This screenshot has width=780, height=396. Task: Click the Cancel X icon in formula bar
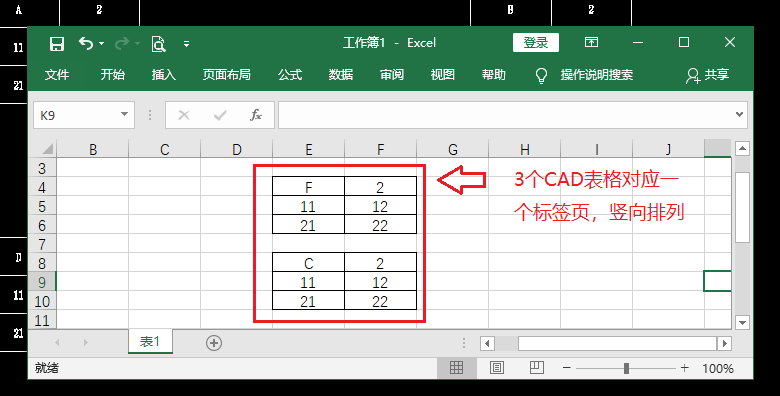click(x=184, y=115)
